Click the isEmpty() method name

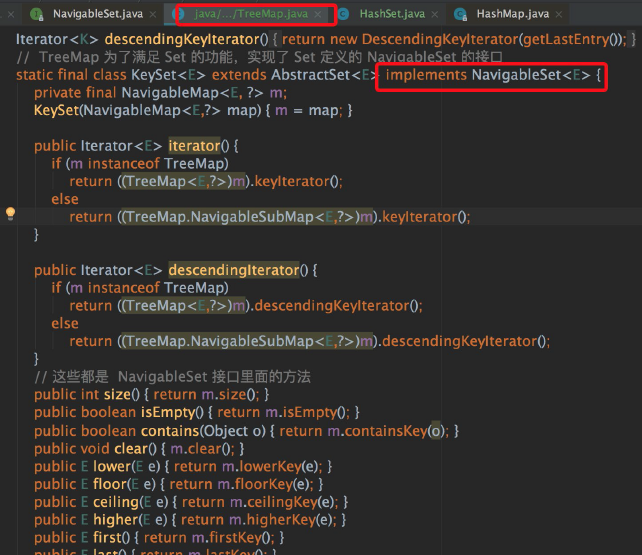pos(167,412)
